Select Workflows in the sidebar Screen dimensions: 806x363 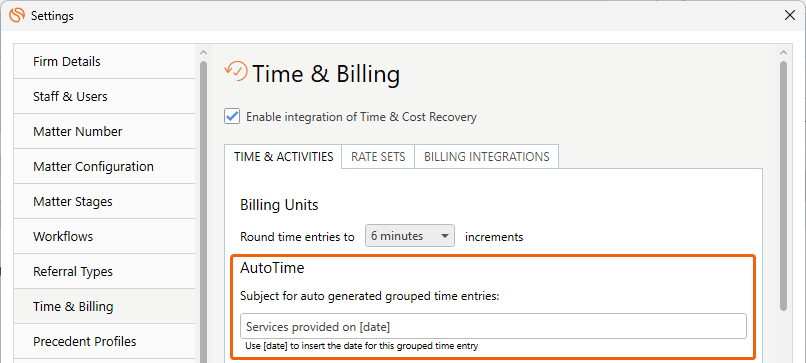(x=104, y=237)
